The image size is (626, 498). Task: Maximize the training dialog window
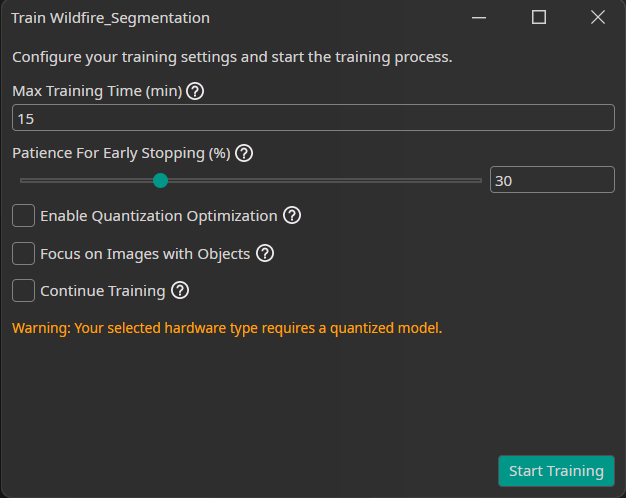539,17
